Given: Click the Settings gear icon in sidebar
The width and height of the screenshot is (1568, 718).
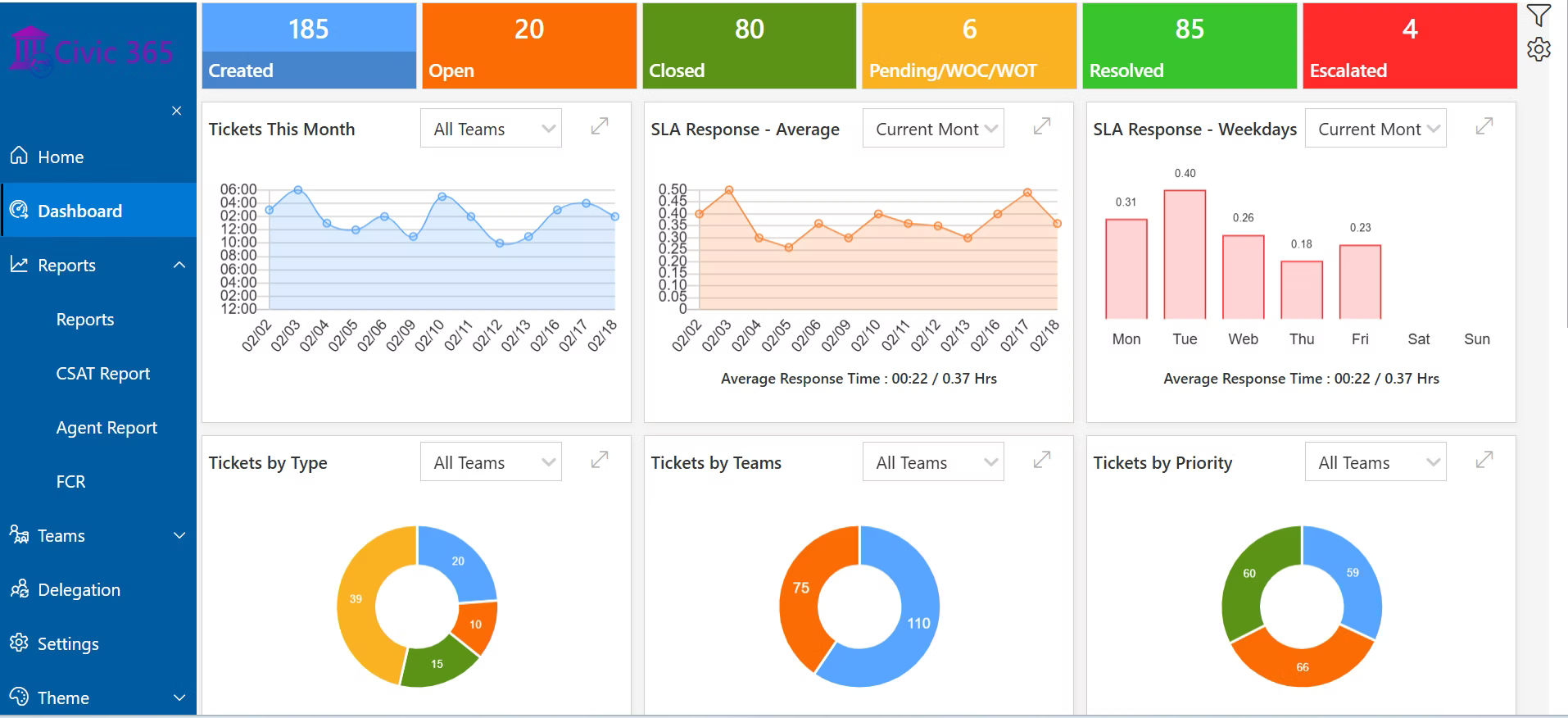Looking at the screenshot, I should click(x=19, y=643).
